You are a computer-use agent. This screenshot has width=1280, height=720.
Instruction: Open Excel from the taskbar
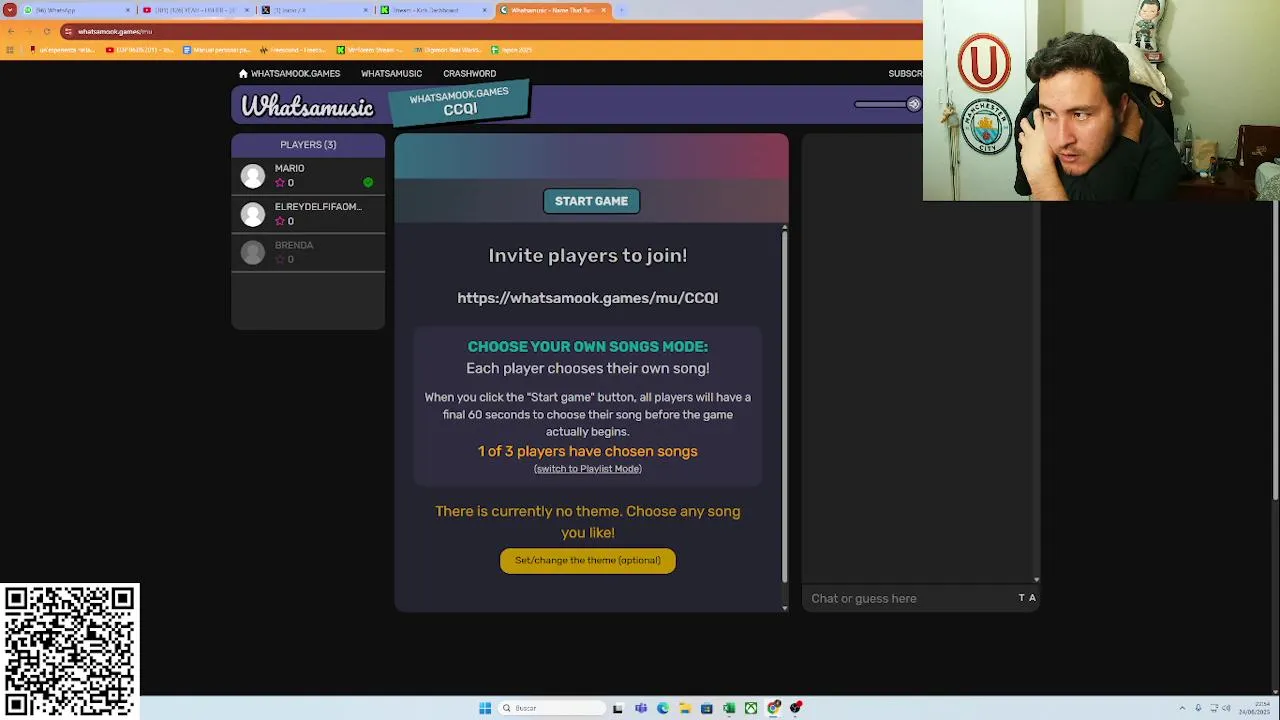tap(729, 708)
